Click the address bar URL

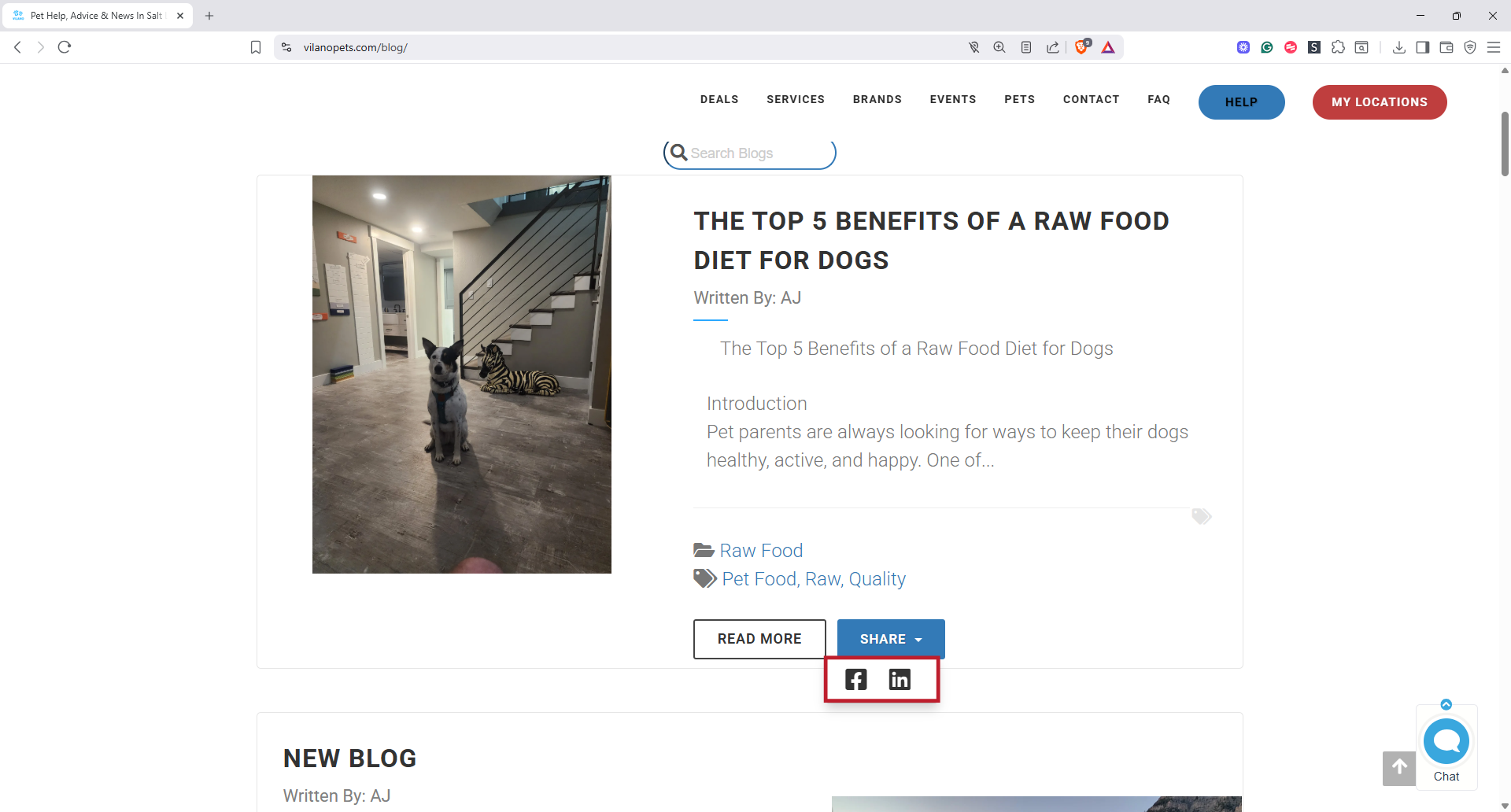355,47
